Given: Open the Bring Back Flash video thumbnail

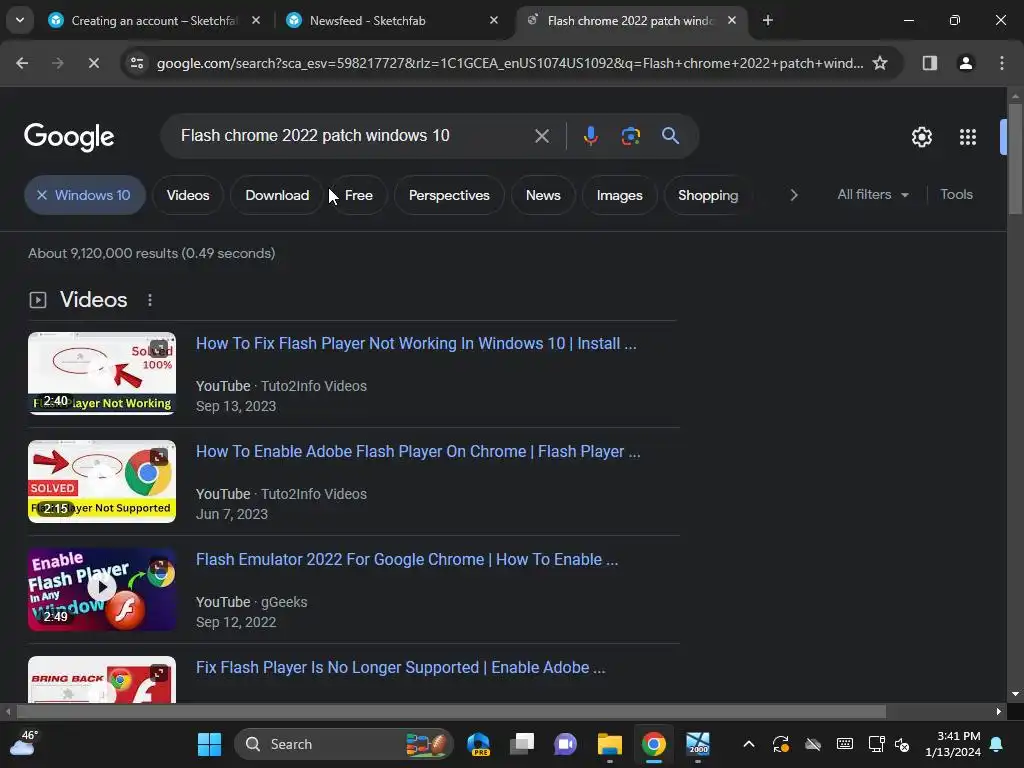Looking at the screenshot, I should point(102,679).
